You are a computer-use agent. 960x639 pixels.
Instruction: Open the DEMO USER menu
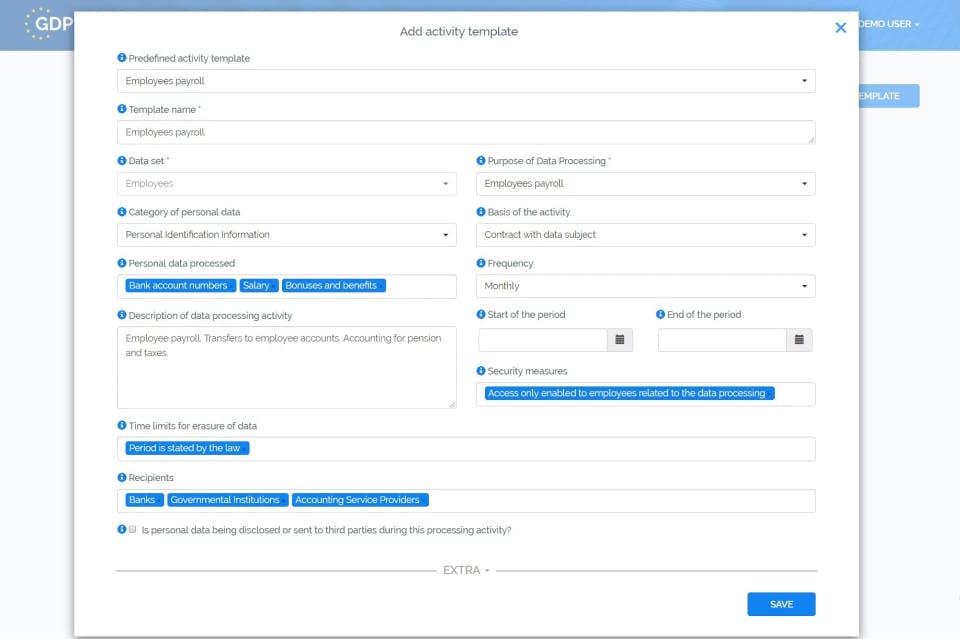tap(886, 24)
